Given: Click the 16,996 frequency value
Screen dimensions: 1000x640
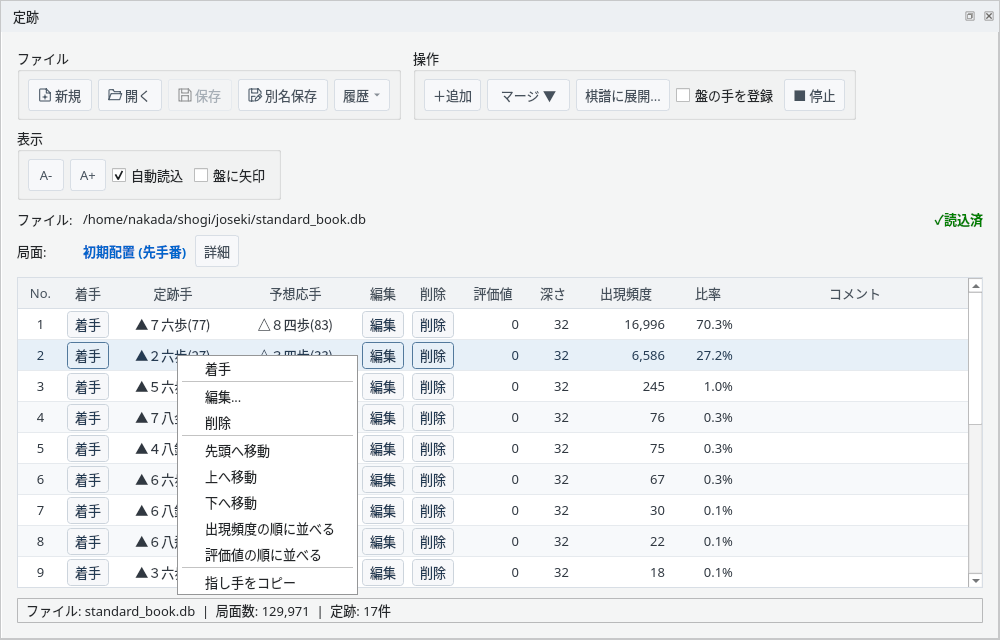Looking at the screenshot, I should point(645,324).
